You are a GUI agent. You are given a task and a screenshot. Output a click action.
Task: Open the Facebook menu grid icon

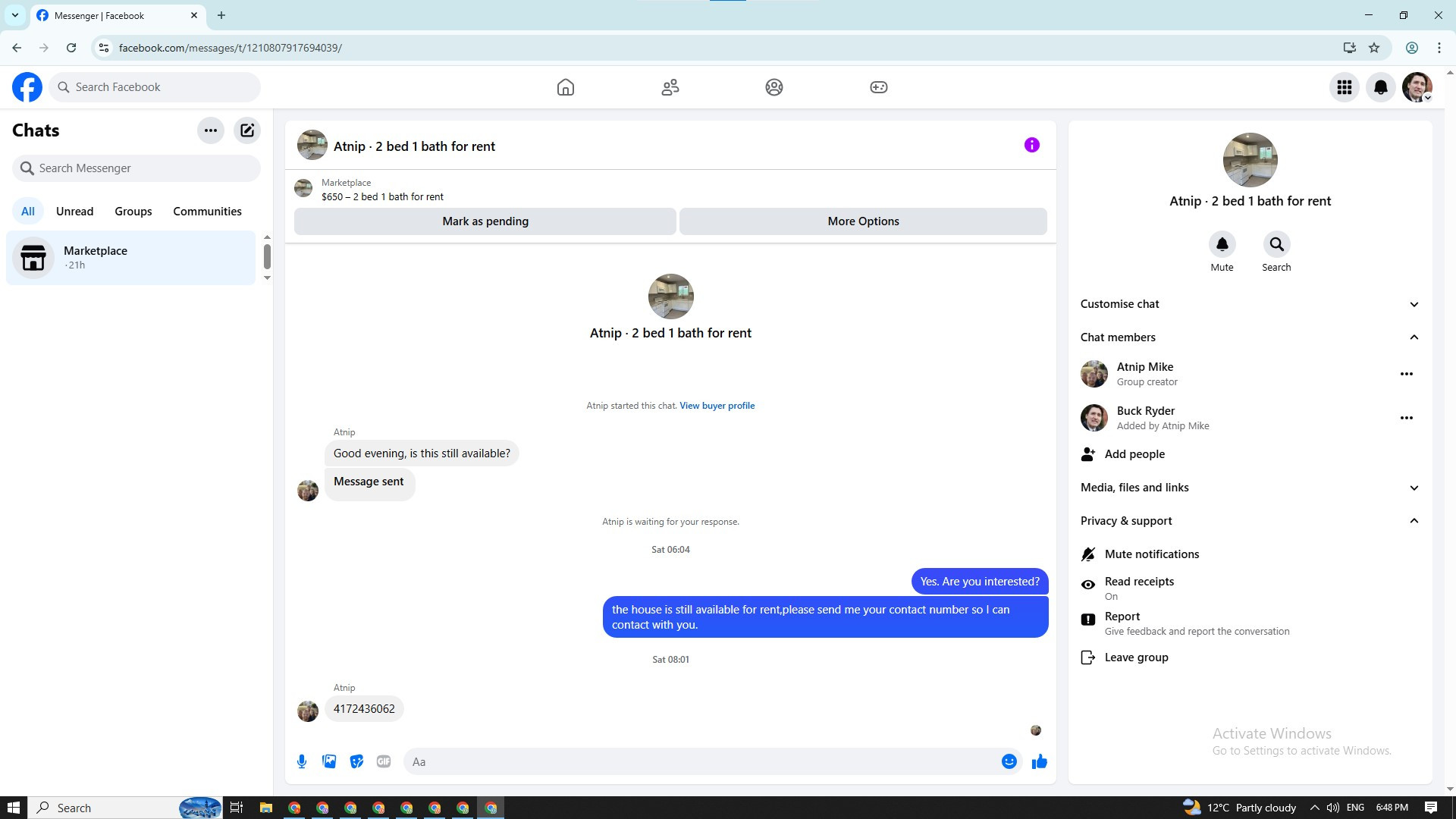point(1345,87)
